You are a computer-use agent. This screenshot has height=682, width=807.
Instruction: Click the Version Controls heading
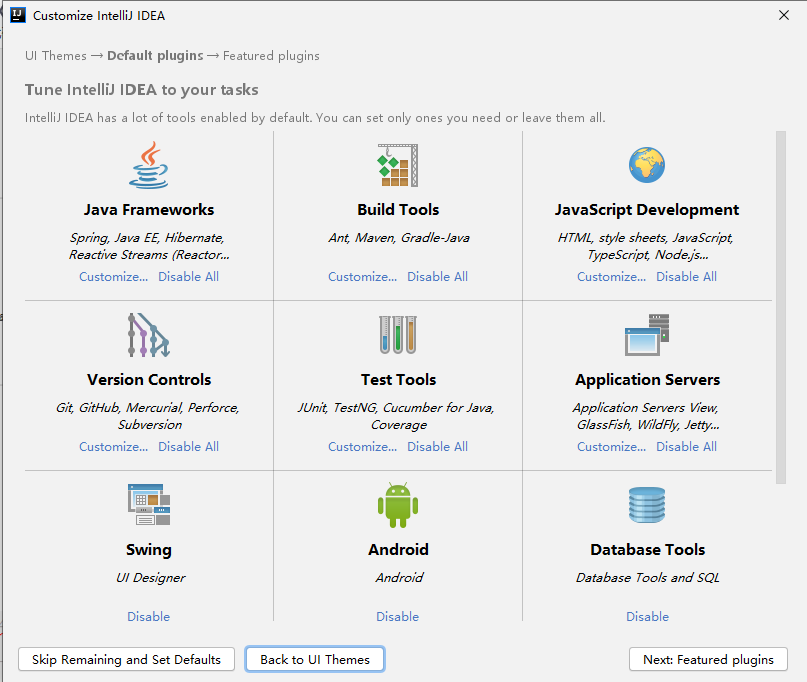click(149, 380)
